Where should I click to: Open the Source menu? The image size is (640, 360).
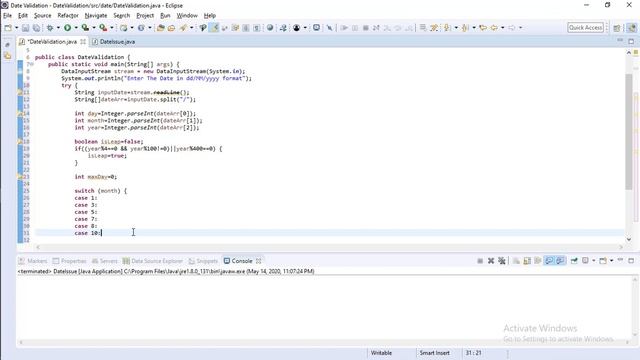(x=42, y=16)
